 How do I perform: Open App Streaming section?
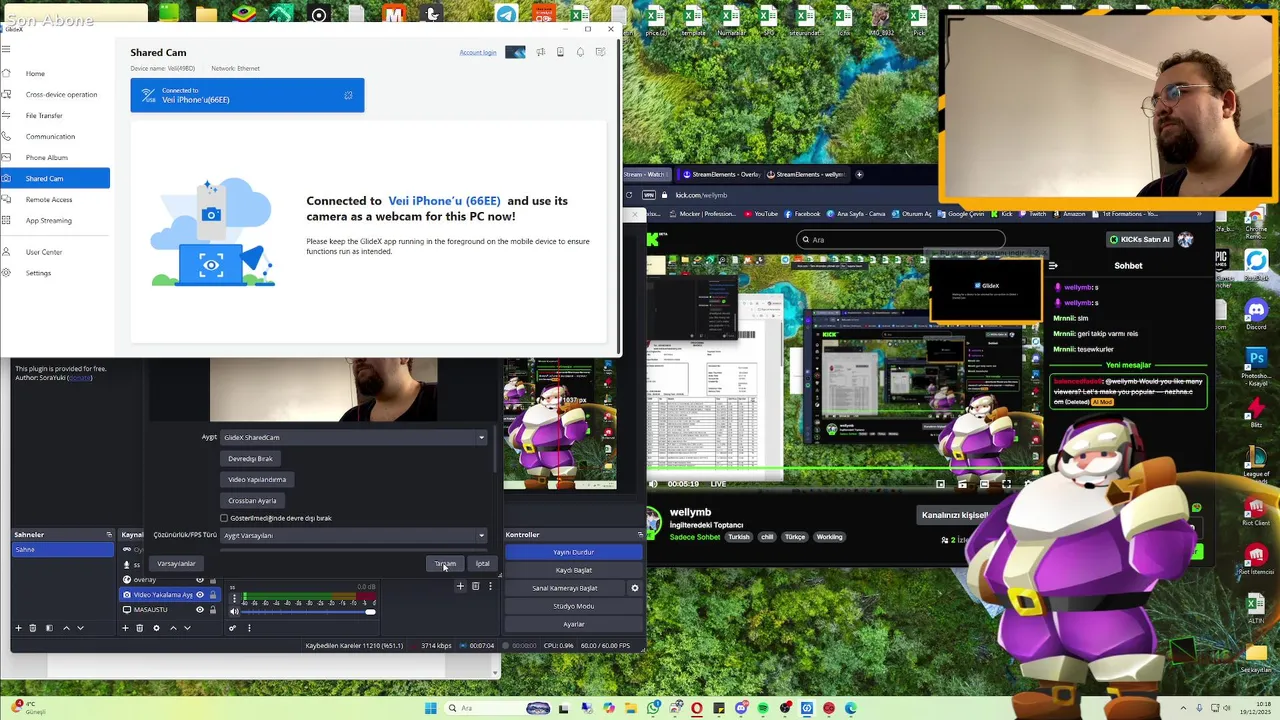55,220
